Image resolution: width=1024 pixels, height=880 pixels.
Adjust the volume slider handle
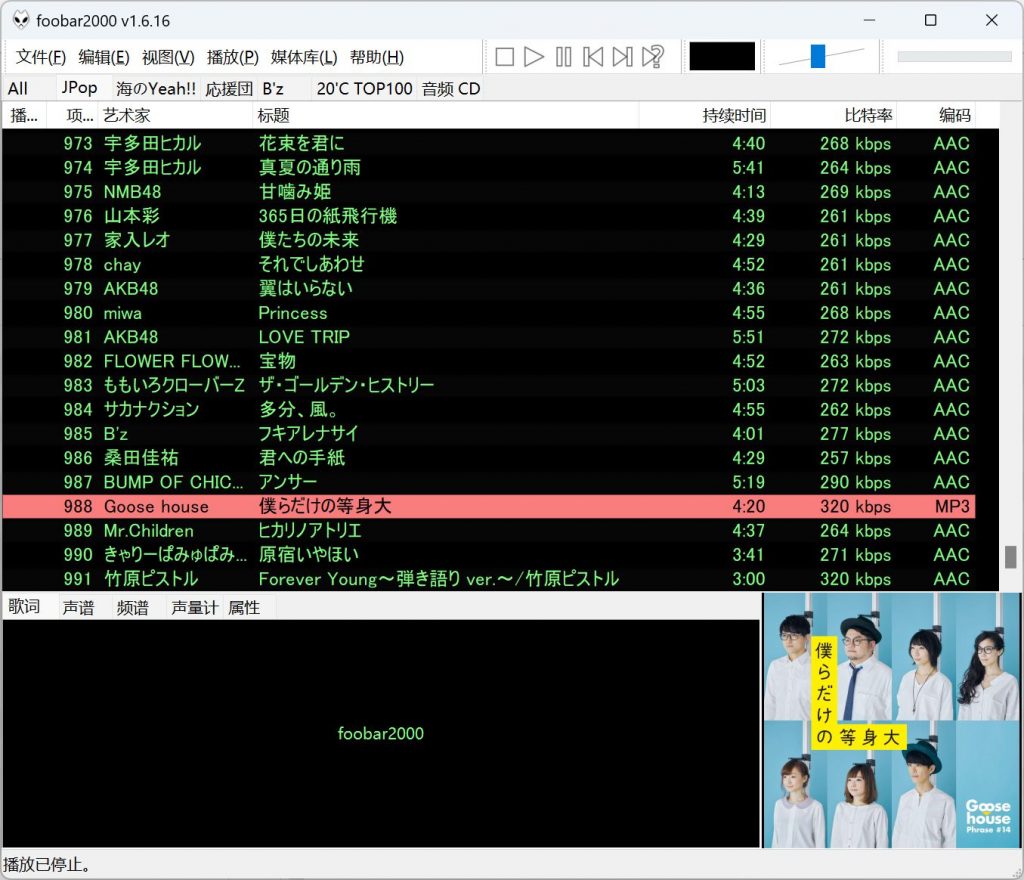[818, 56]
